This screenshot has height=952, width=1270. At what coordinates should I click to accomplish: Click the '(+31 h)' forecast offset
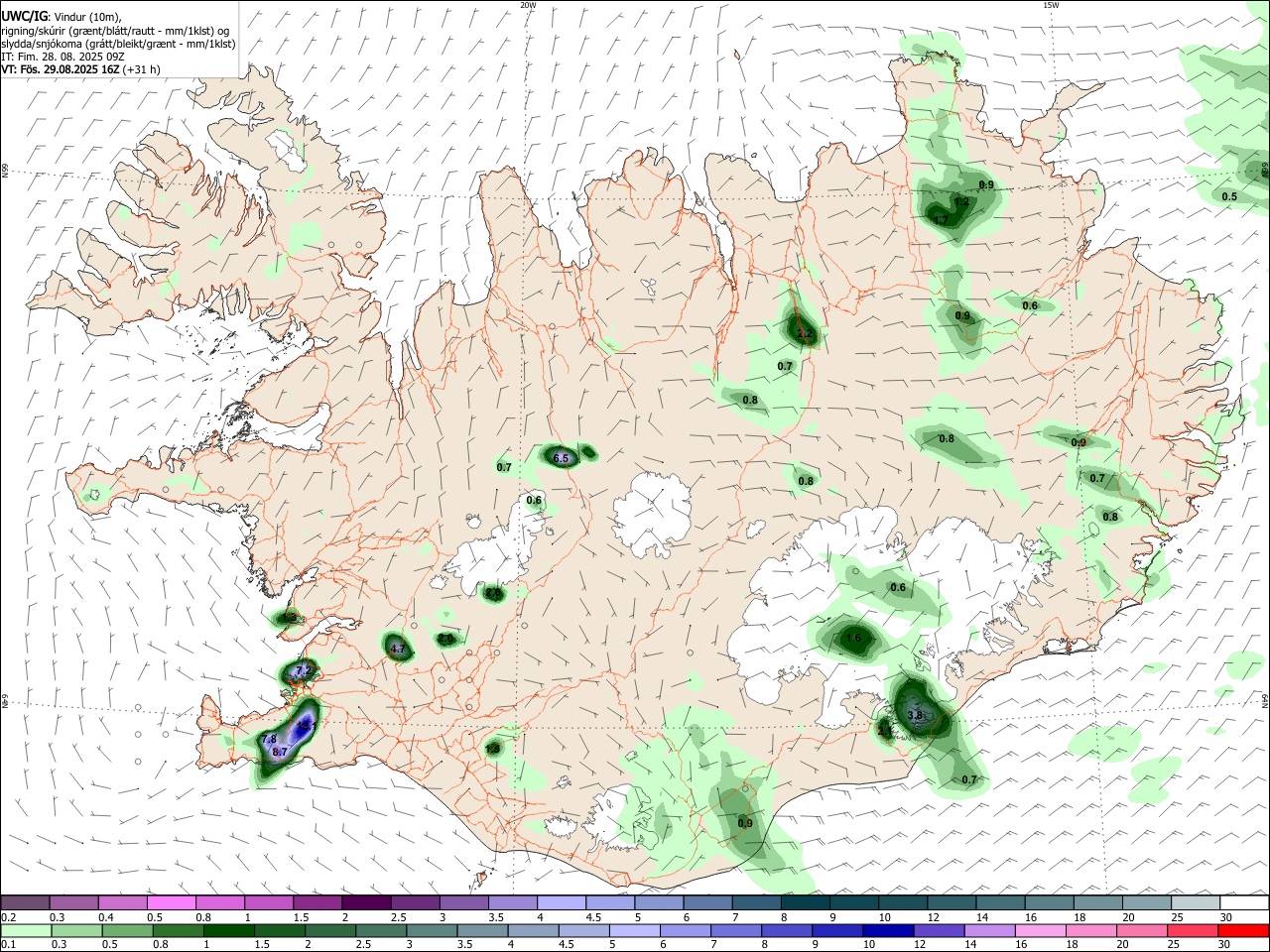pos(142,69)
